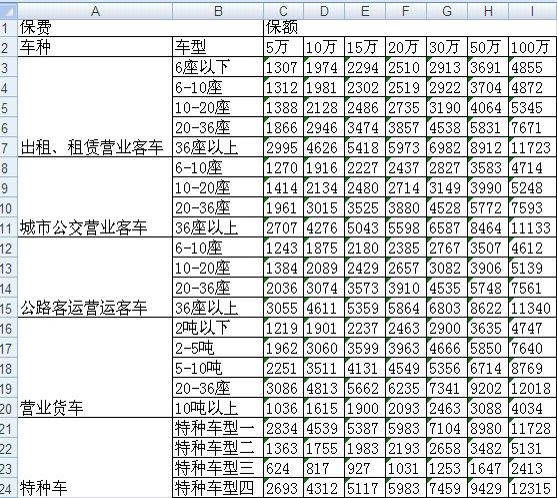Click the 车型 header cell

[x=218, y=47]
